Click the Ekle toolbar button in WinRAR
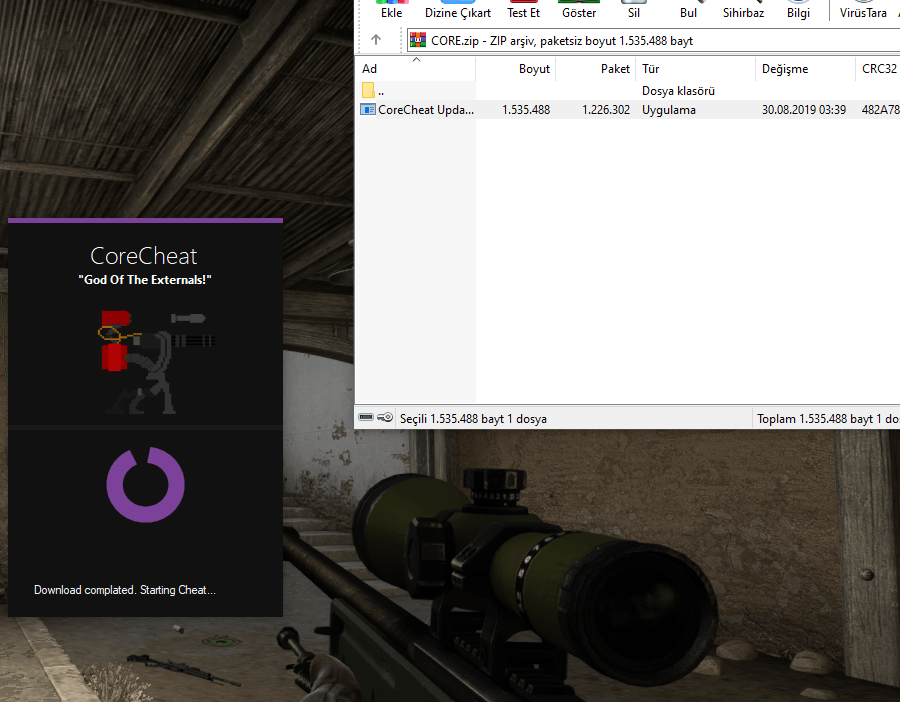The image size is (900, 702). coord(391,10)
